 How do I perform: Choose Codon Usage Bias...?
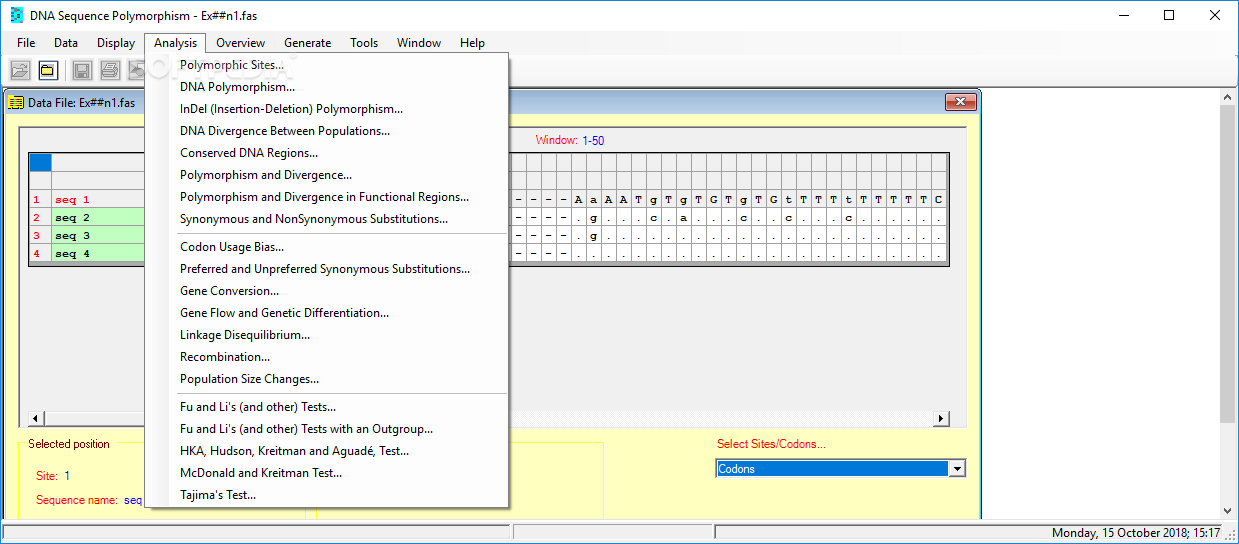tap(327, 247)
